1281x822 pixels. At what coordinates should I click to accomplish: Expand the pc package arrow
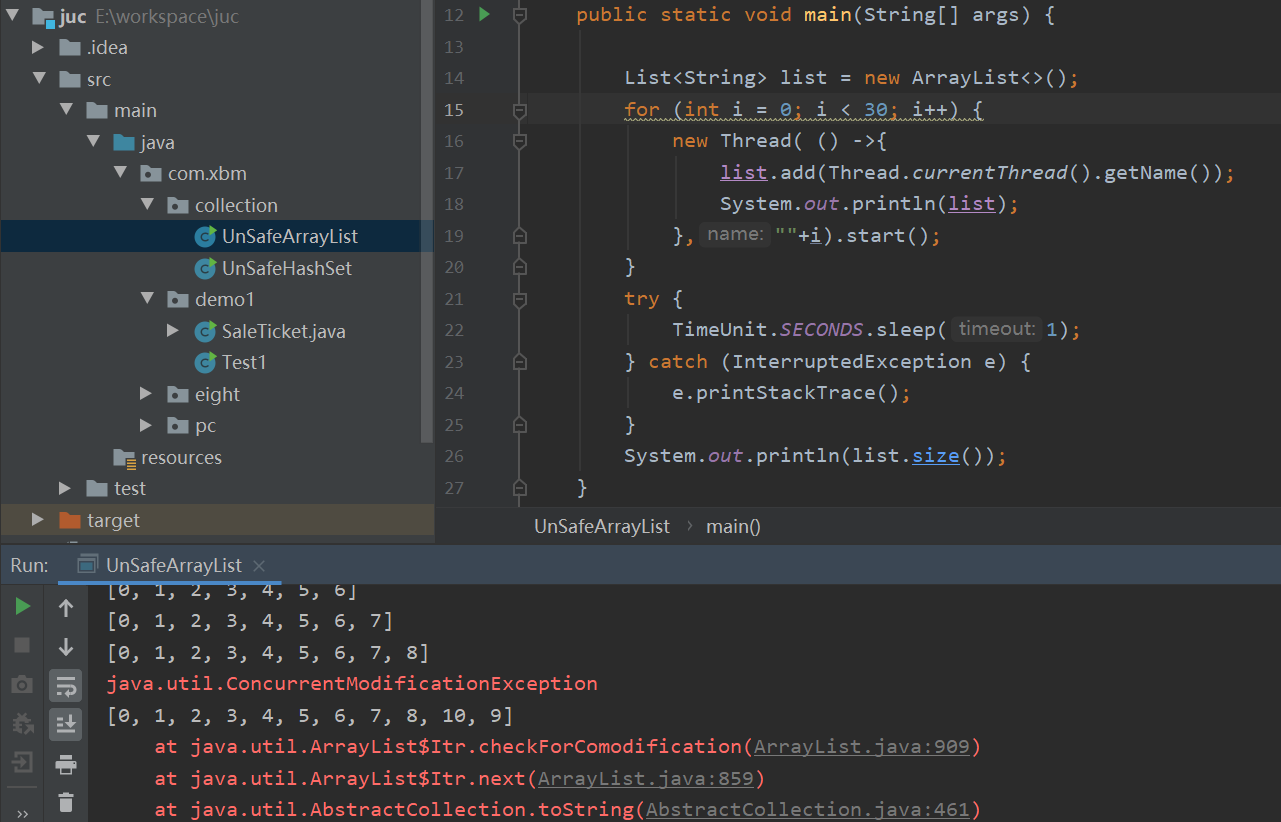(x=146, y=425)
